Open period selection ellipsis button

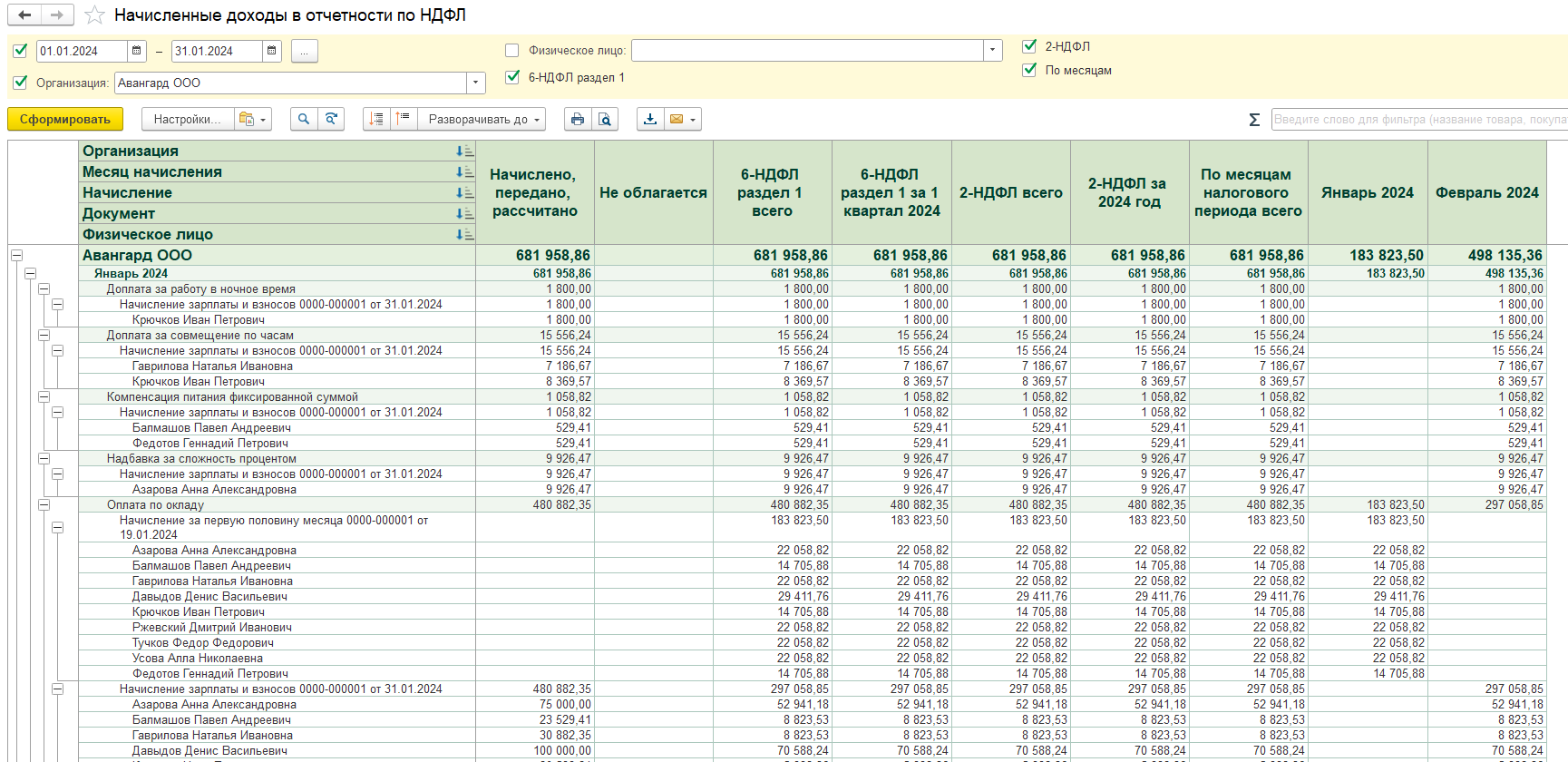tap(305, 52)
